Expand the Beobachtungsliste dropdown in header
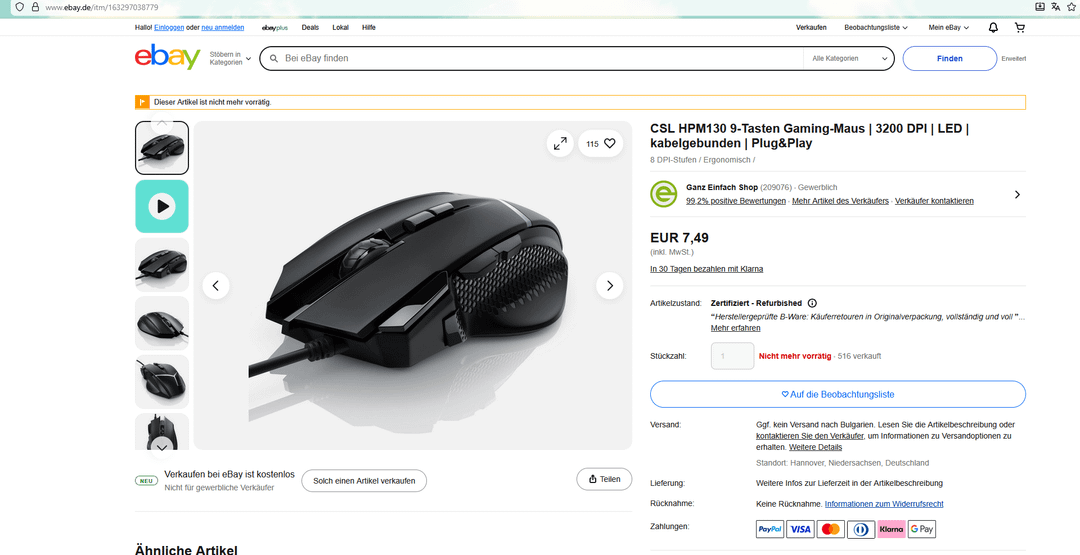 (x=875, y=28)
